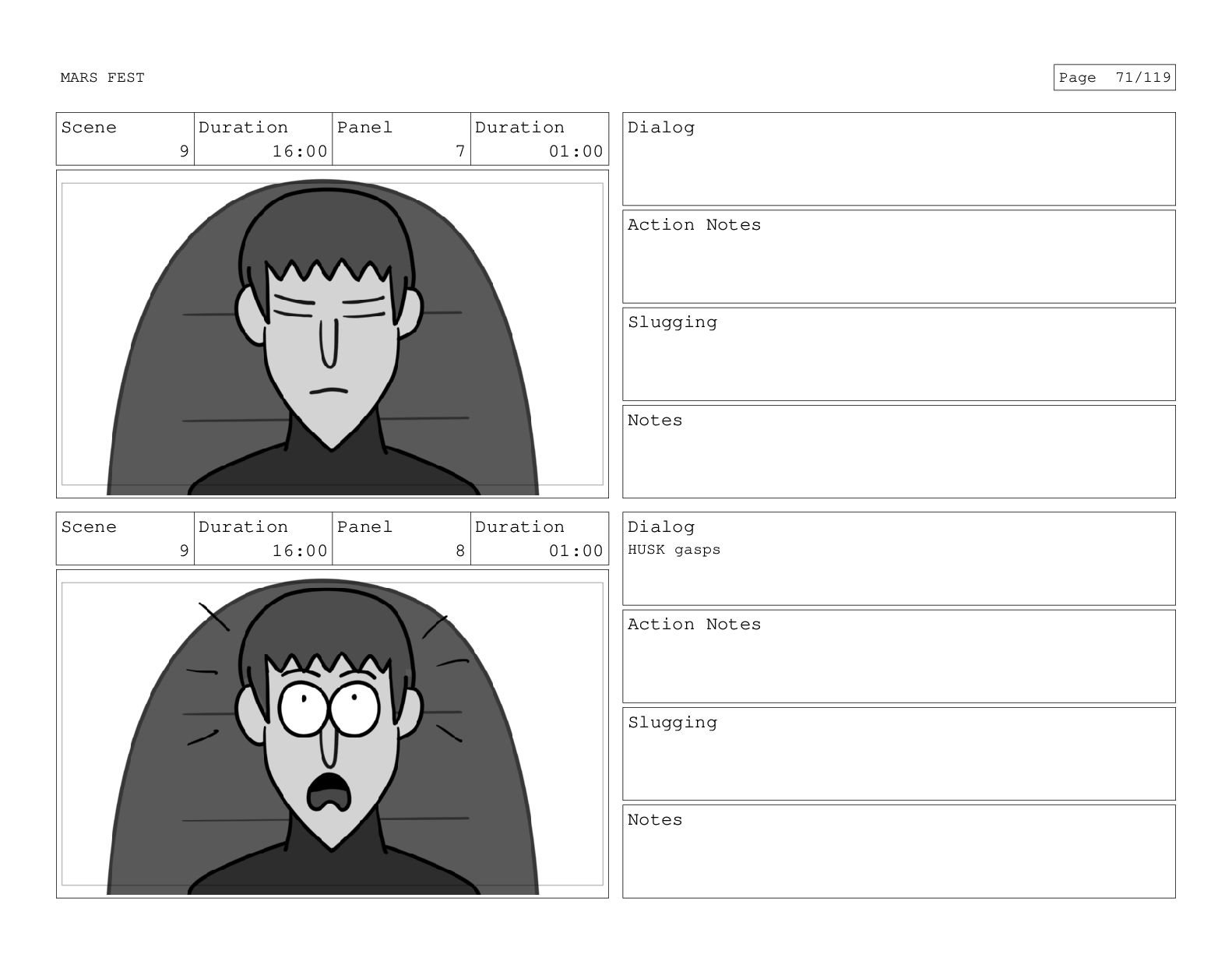Click the scene number 9 in bottom row
1232x954 pixels.
coord(185,551)
